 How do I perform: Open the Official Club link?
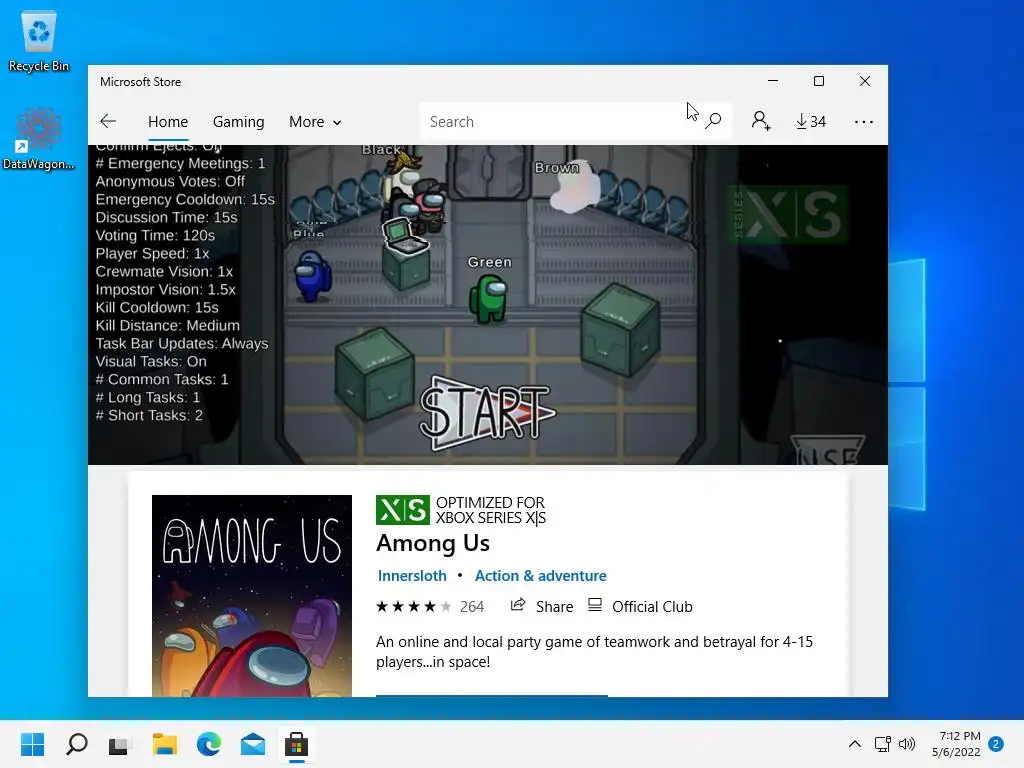(x=640, y=606)
